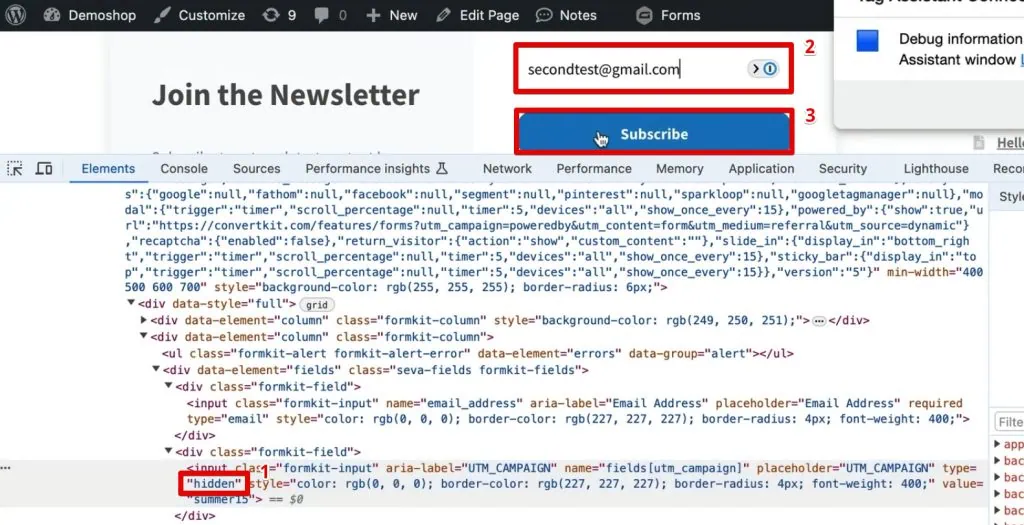Click the updates icon showing 9

[279, 15]
